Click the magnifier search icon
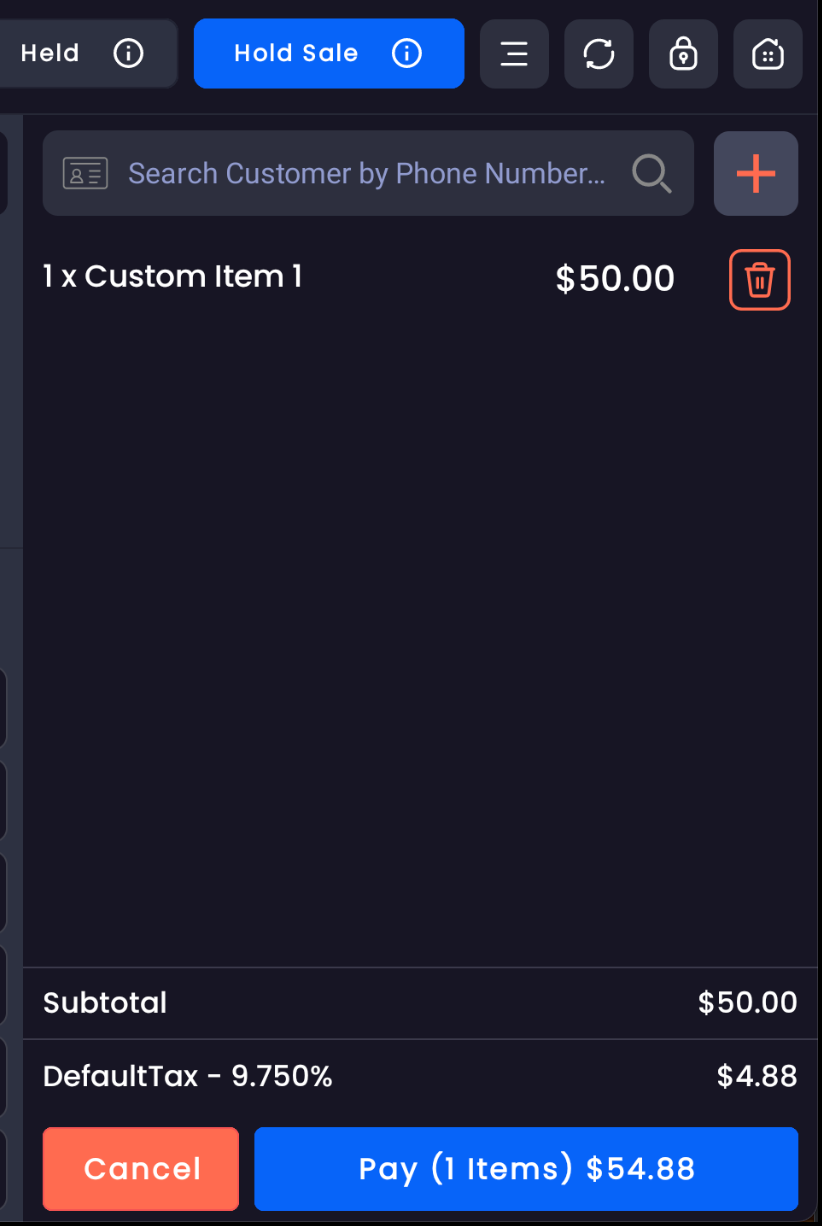Screen dimensions: 822x1226 [652, 174]
